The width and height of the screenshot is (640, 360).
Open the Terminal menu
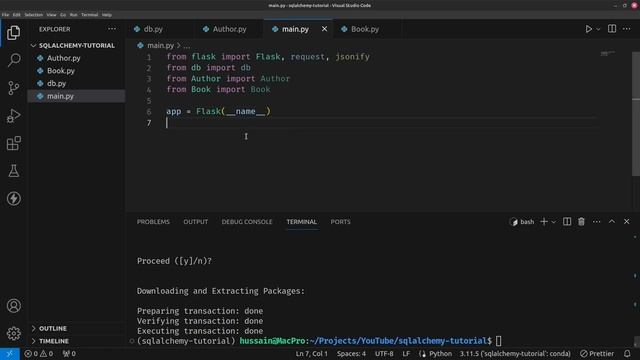click(x=89, y=15)
